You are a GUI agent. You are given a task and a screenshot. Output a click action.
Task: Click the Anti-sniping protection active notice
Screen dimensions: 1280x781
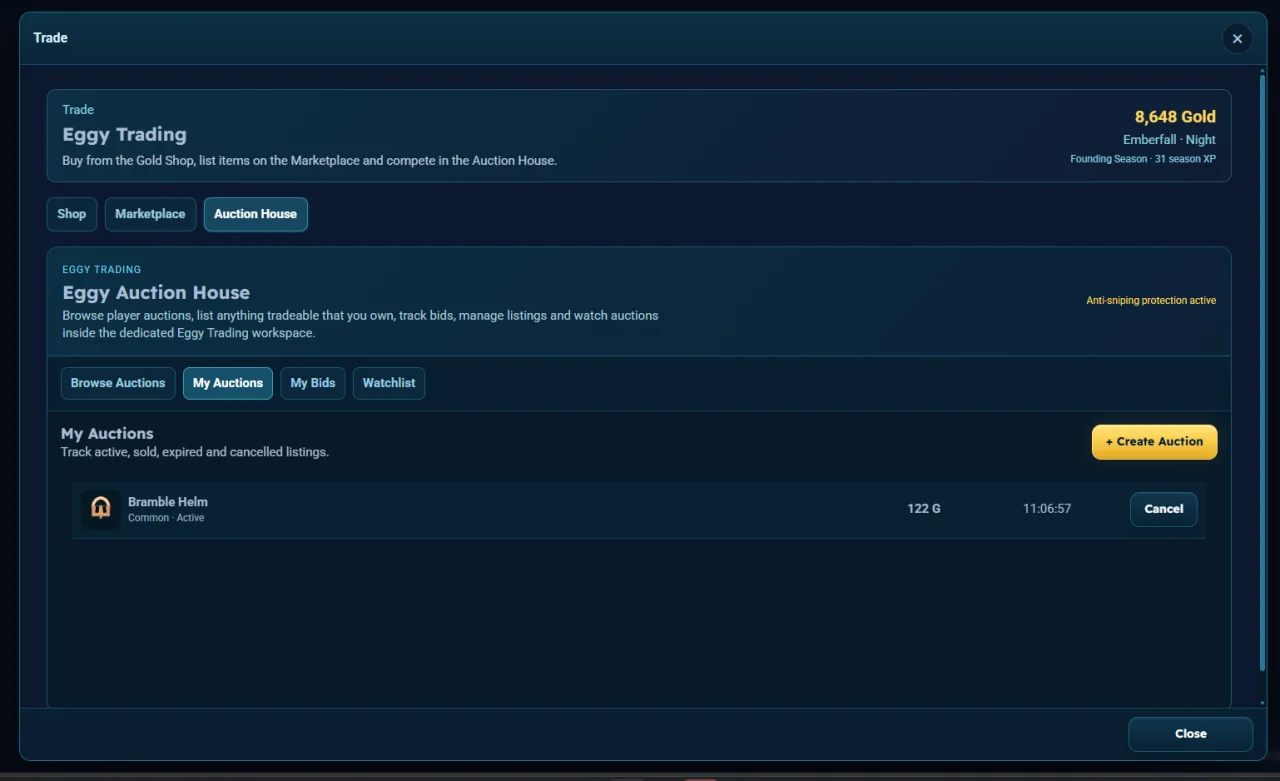tap(1151, 301)
